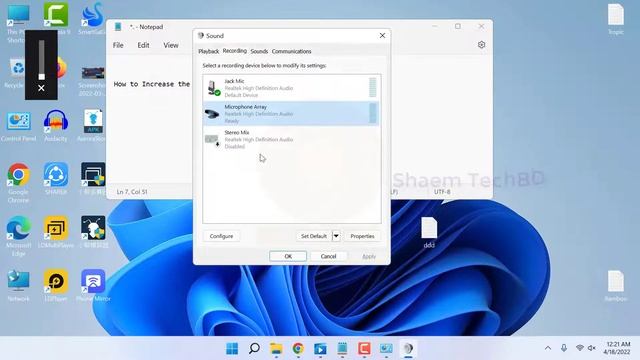Select the Microphone Array device icon
The image size is (640, 360).
click(212, 113)
